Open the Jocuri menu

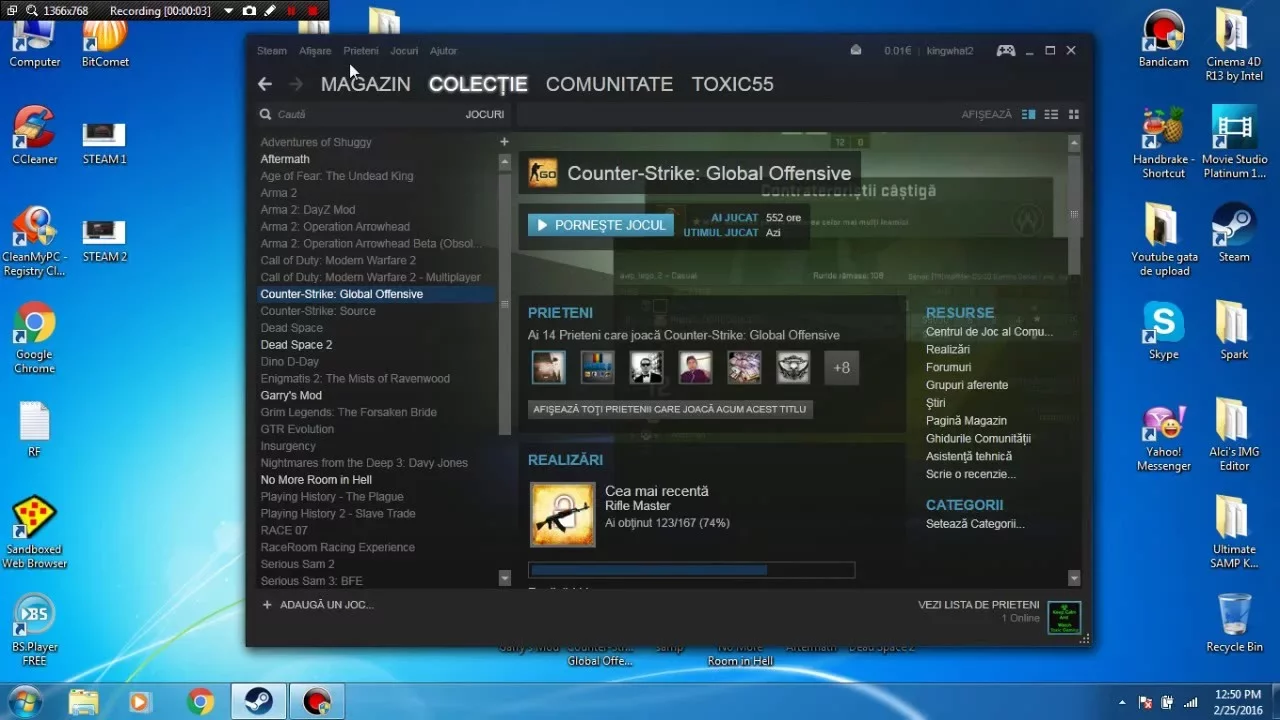click(x=404, y=50)
